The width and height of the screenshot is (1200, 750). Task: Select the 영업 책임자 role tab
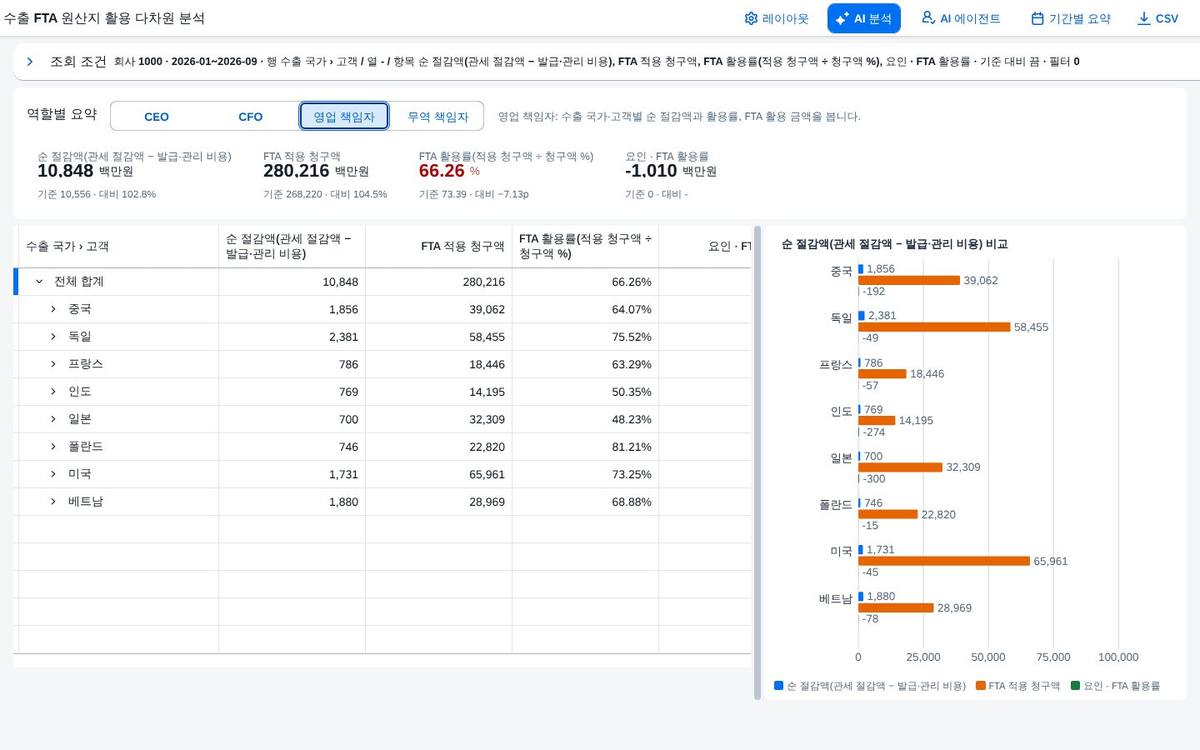[x=344, y=117]
